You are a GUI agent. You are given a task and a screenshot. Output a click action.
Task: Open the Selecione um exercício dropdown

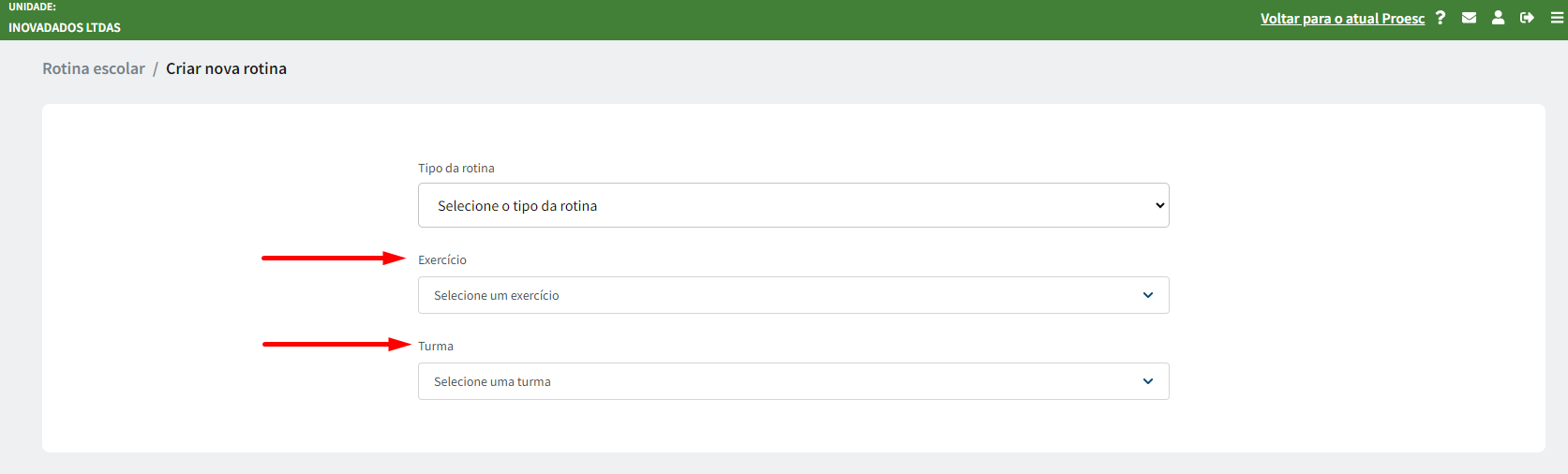[x=794, y=295]
